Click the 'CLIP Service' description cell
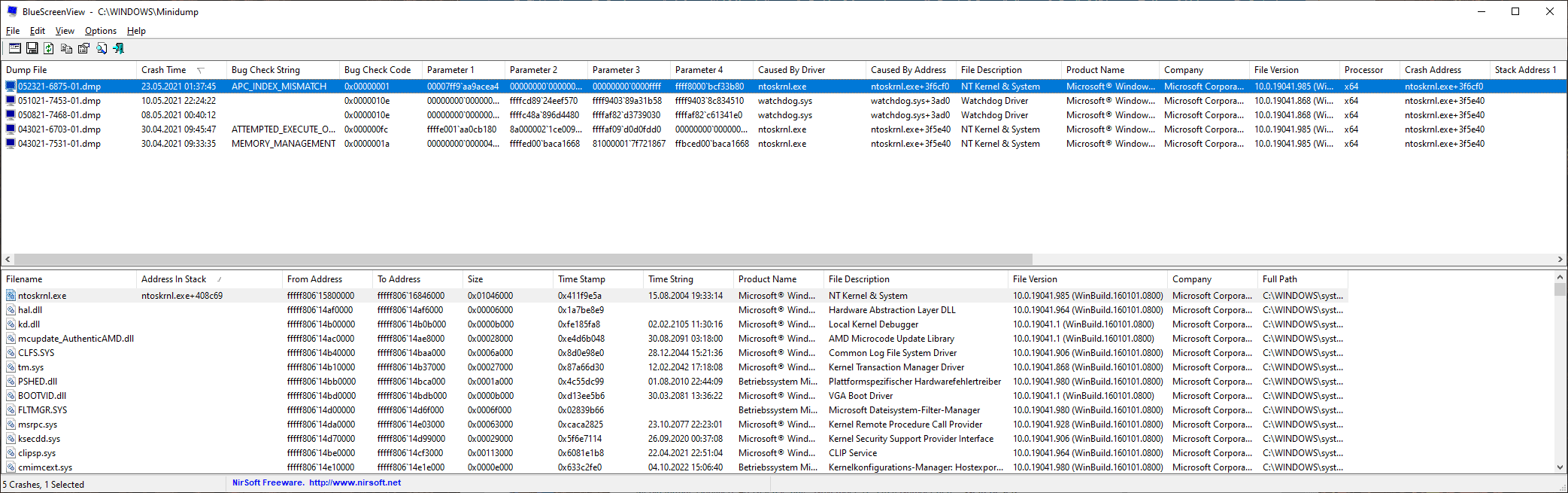 tap(853, 453)
